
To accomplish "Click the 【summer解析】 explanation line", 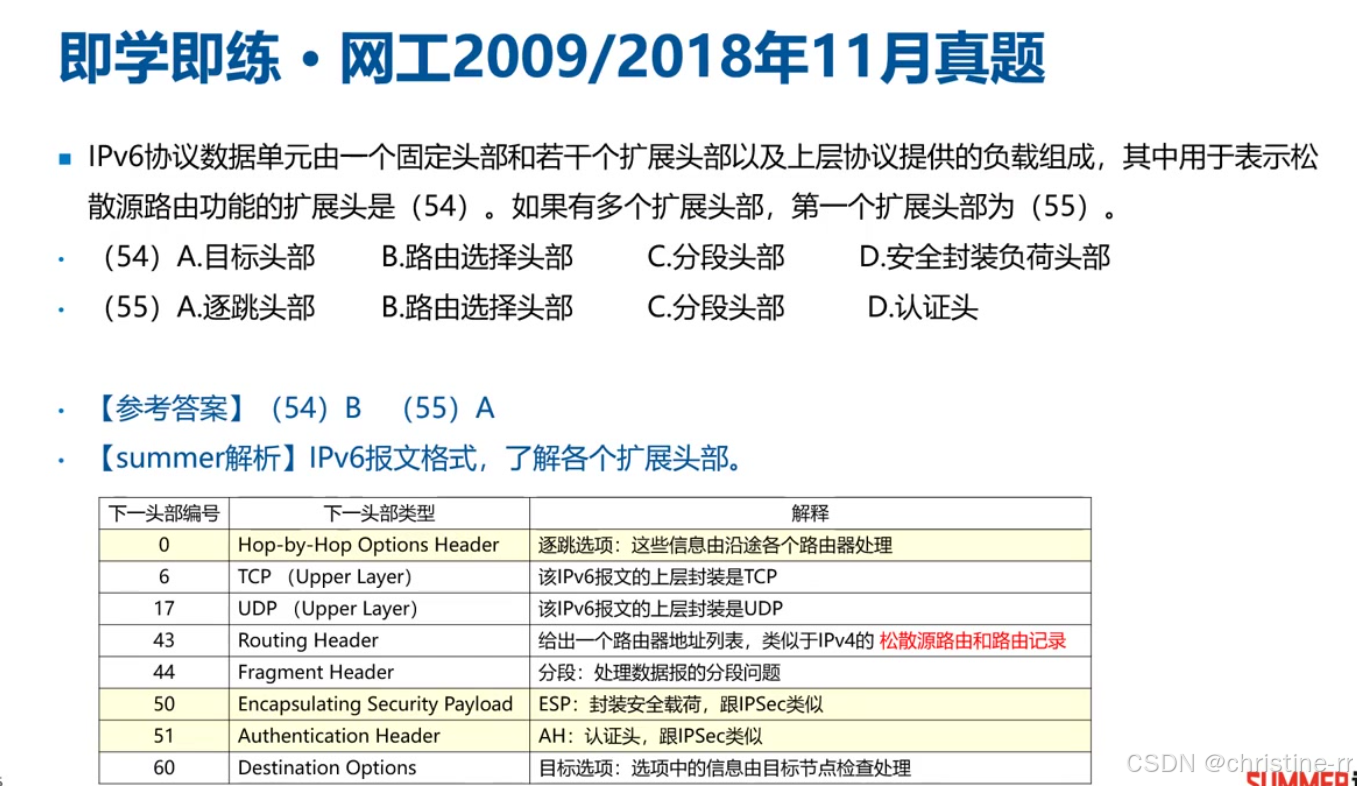I will click(x=418, y=458).
